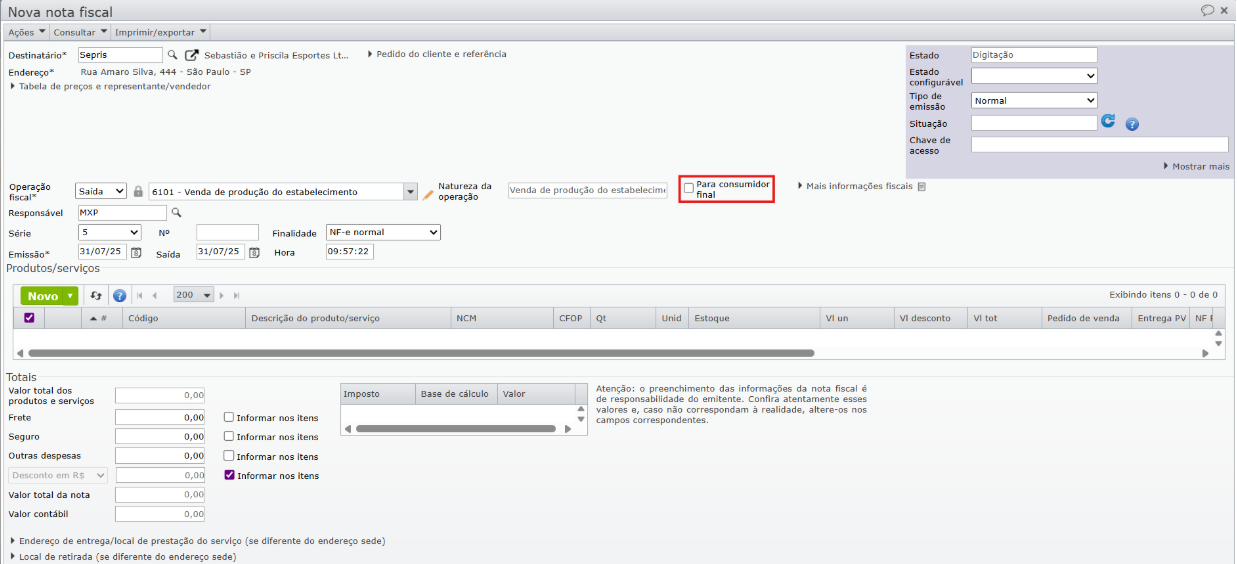Click the blue refresh icon beside Situação
Screen dimensions: 1237x564
(1108, 122)
